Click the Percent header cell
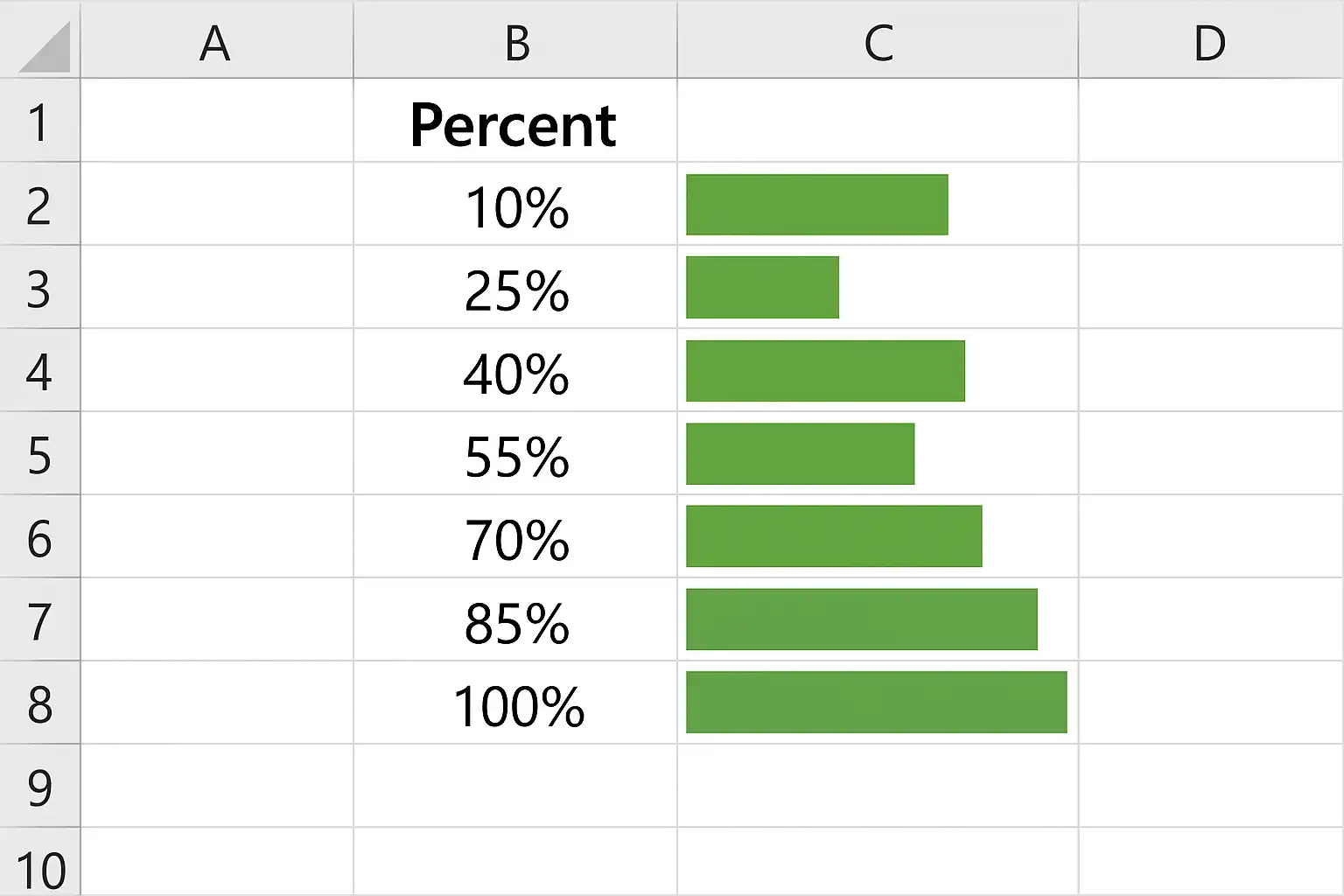This screenshot has width=1344, height=896. pyautogui.click(x=515, y=121)
